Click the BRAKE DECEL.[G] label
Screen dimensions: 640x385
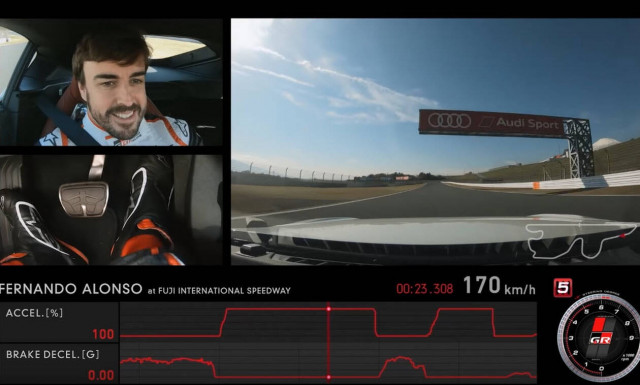[x=53, y=354]
